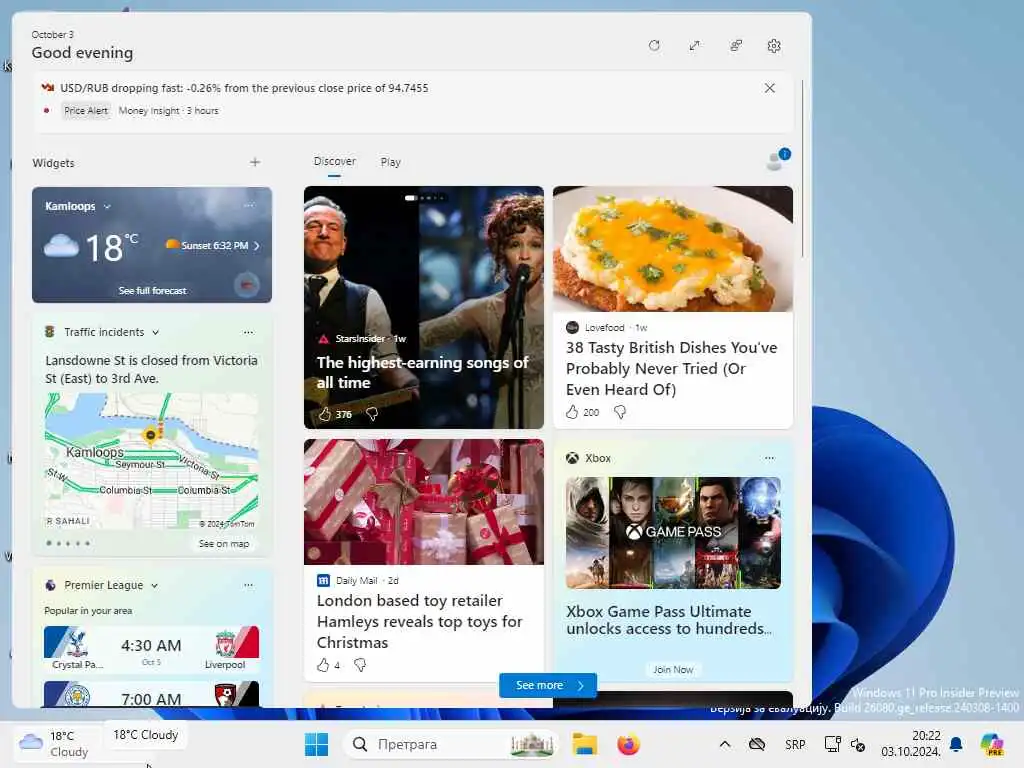The image size is (1024, 768).
Task: Open Crystal Palace vs Liverpool match
Action: [152, 648]
